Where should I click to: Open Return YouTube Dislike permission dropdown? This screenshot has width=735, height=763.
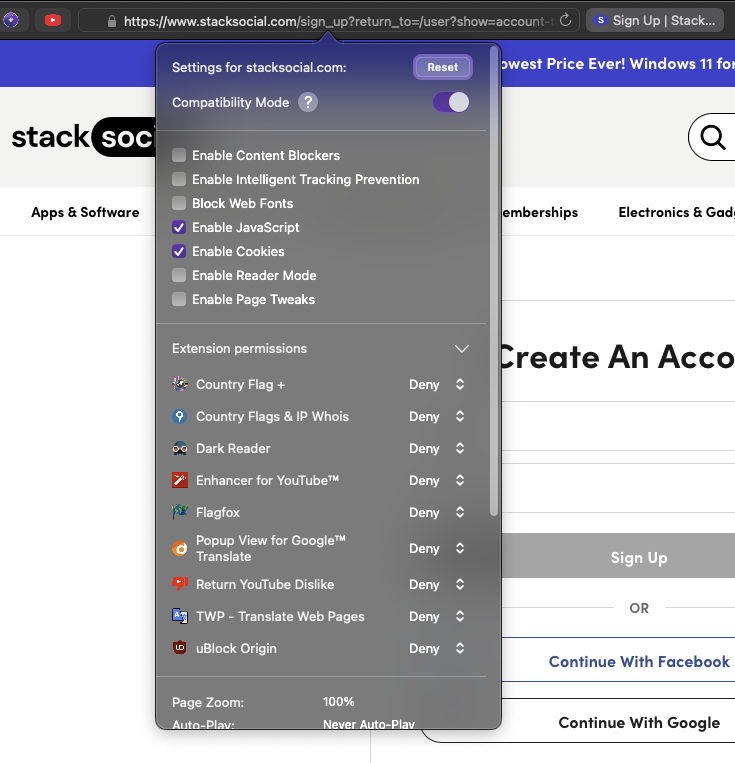437,584
